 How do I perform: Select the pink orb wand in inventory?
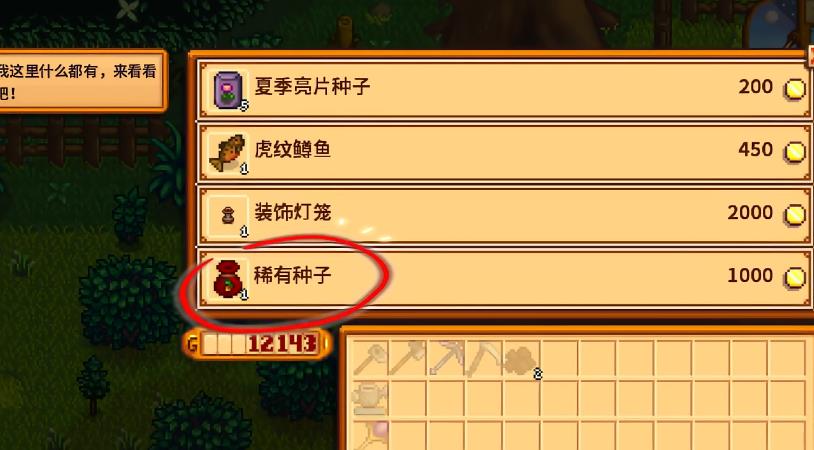click(x=370, y=435)
